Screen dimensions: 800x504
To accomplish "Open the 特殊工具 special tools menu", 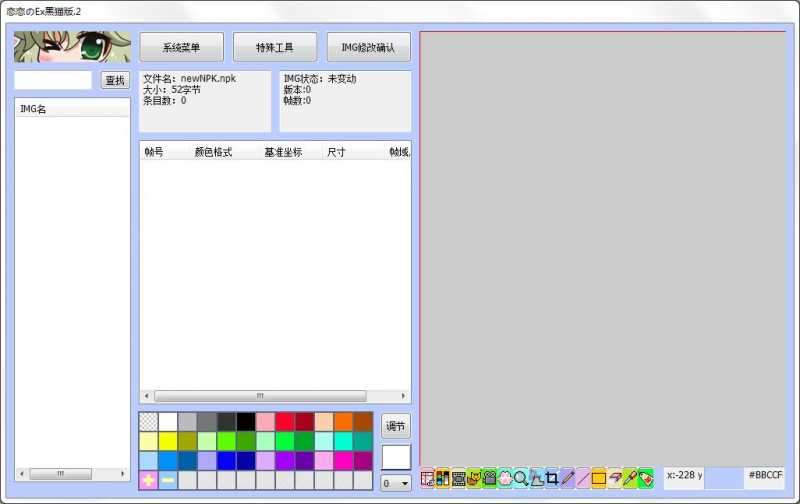I will pyautogui.click(x=275, y=47).
